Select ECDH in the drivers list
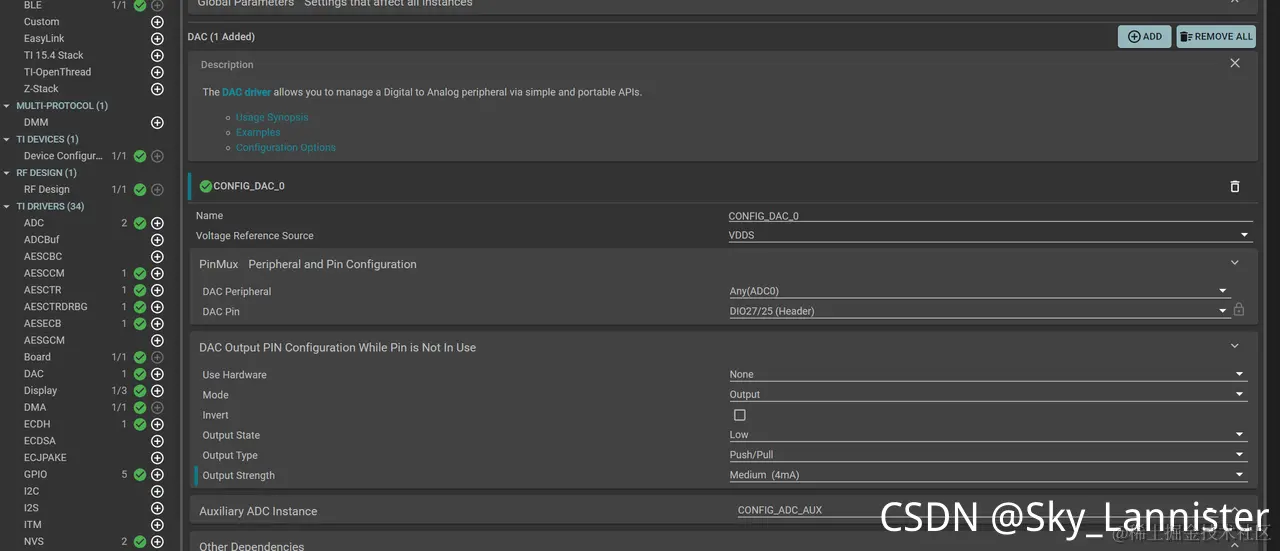 37,424
